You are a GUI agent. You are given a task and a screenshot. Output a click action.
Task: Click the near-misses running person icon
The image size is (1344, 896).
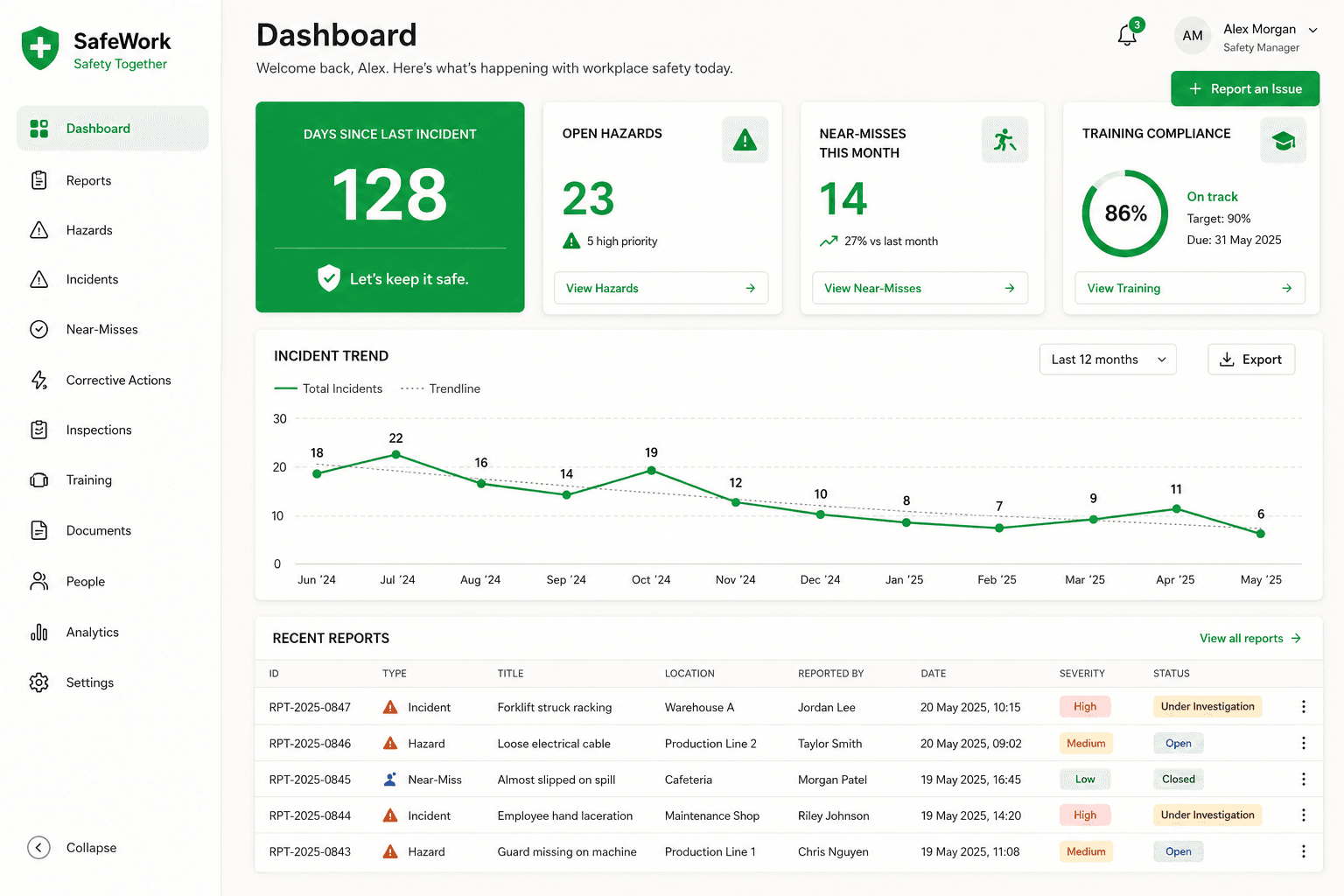pos(1004,140)
